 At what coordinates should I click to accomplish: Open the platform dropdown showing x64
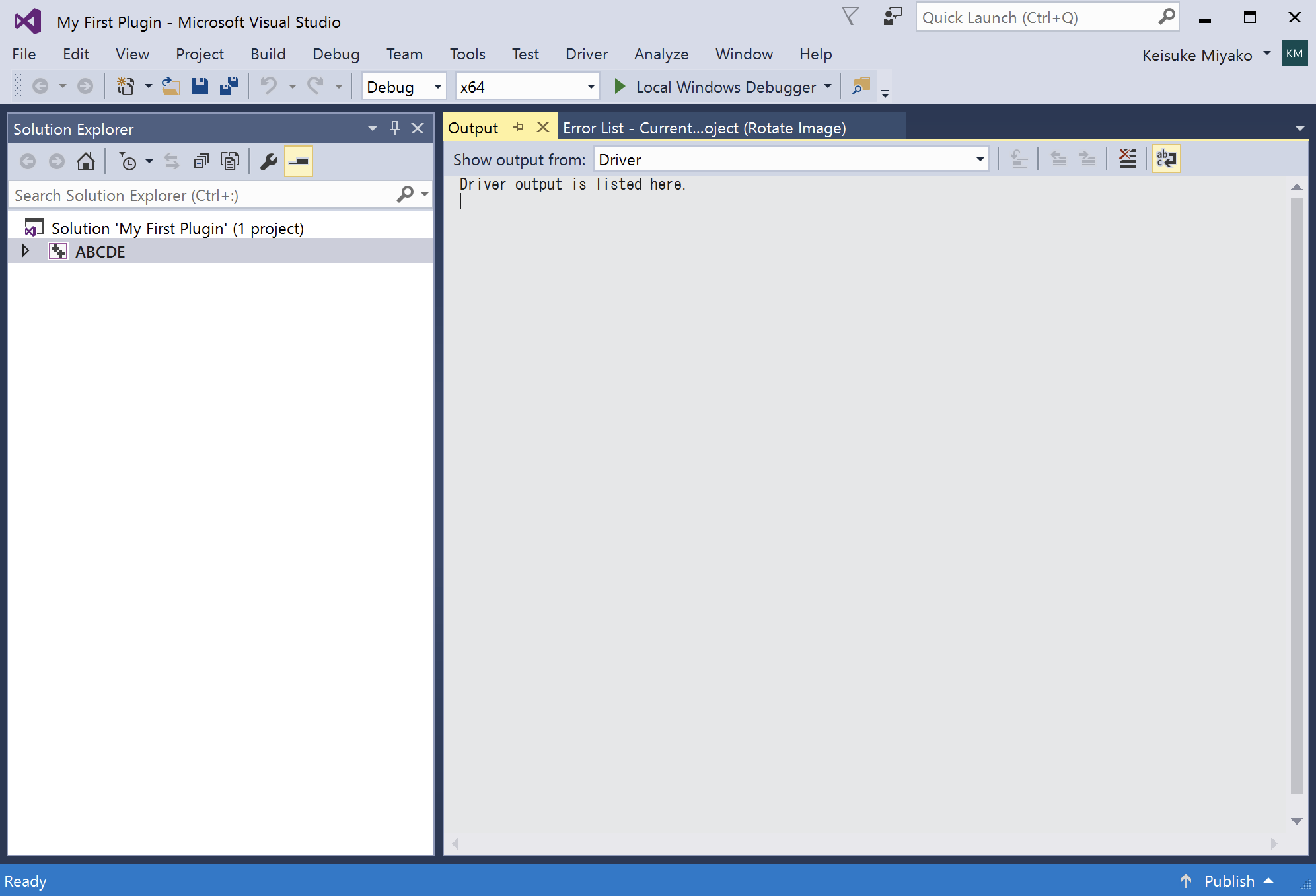pyautogui.click(x=525, y=86)
